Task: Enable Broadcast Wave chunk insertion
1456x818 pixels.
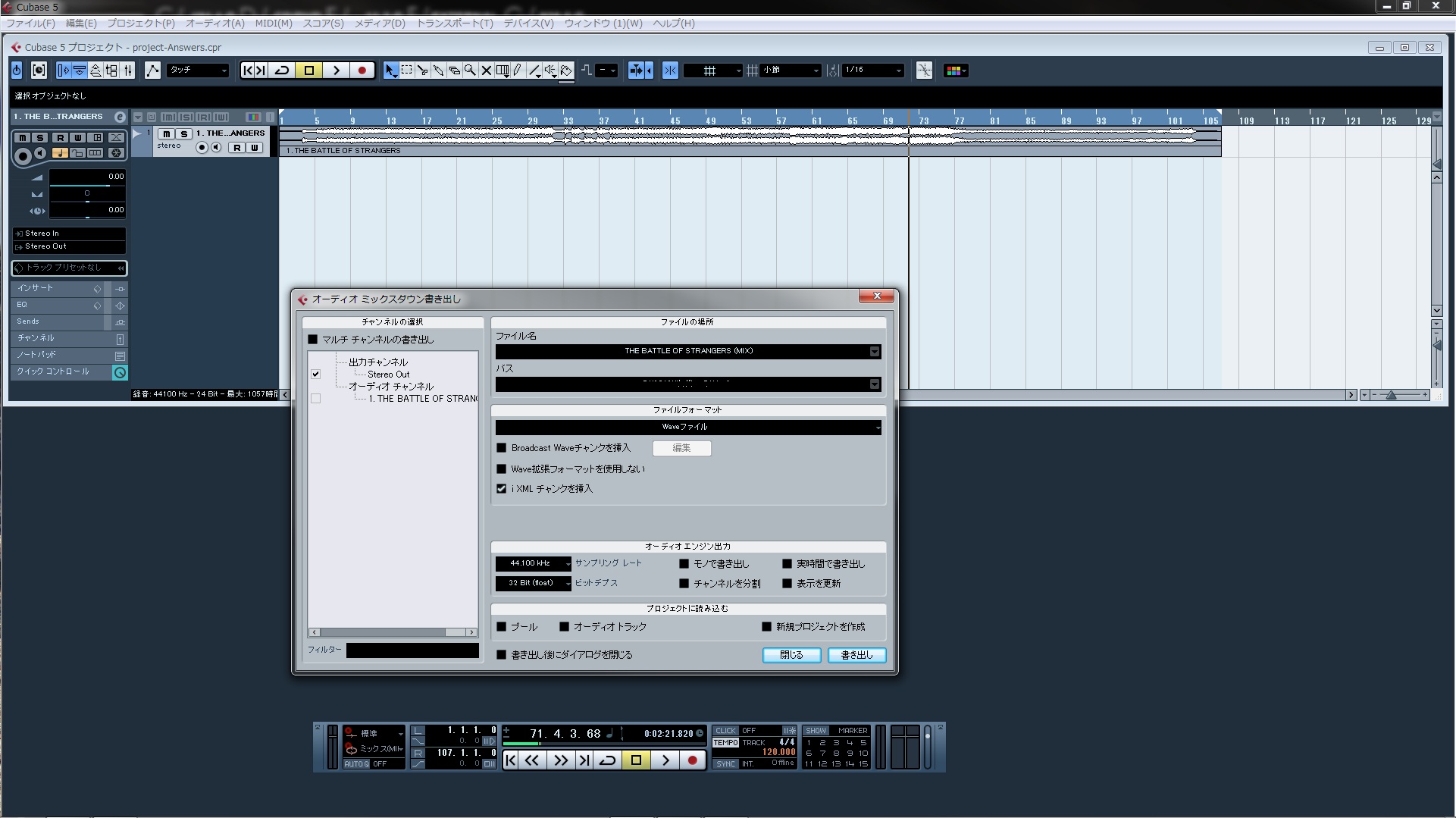Action: pyautogui.click(x=501, y=448)
